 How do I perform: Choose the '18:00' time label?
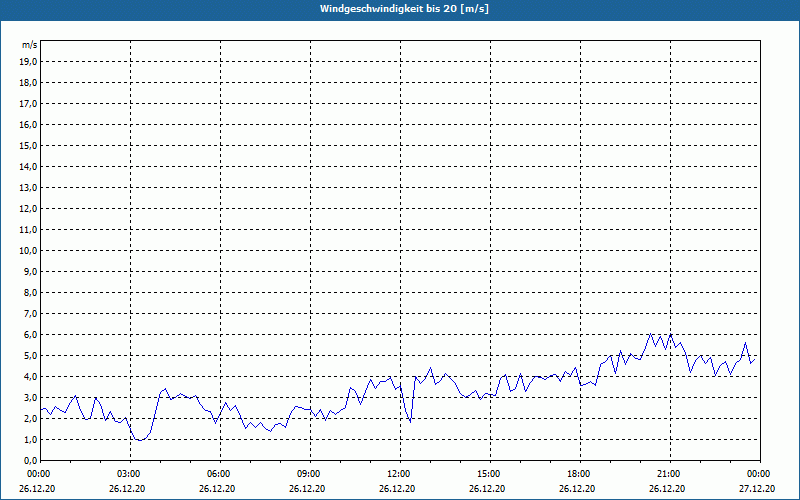[x=578, y=474]
